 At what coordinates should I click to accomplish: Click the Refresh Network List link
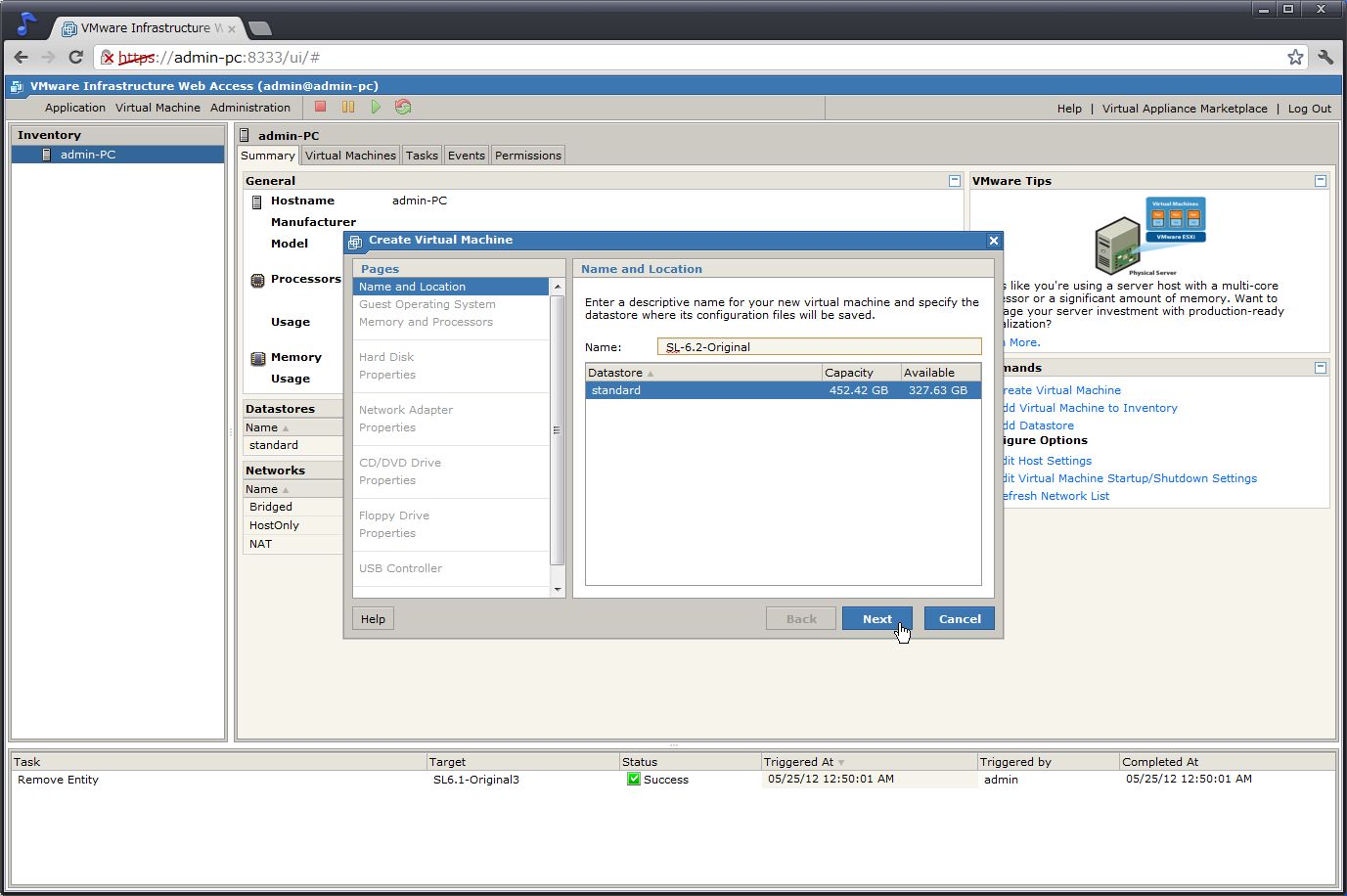[1056, 496]
